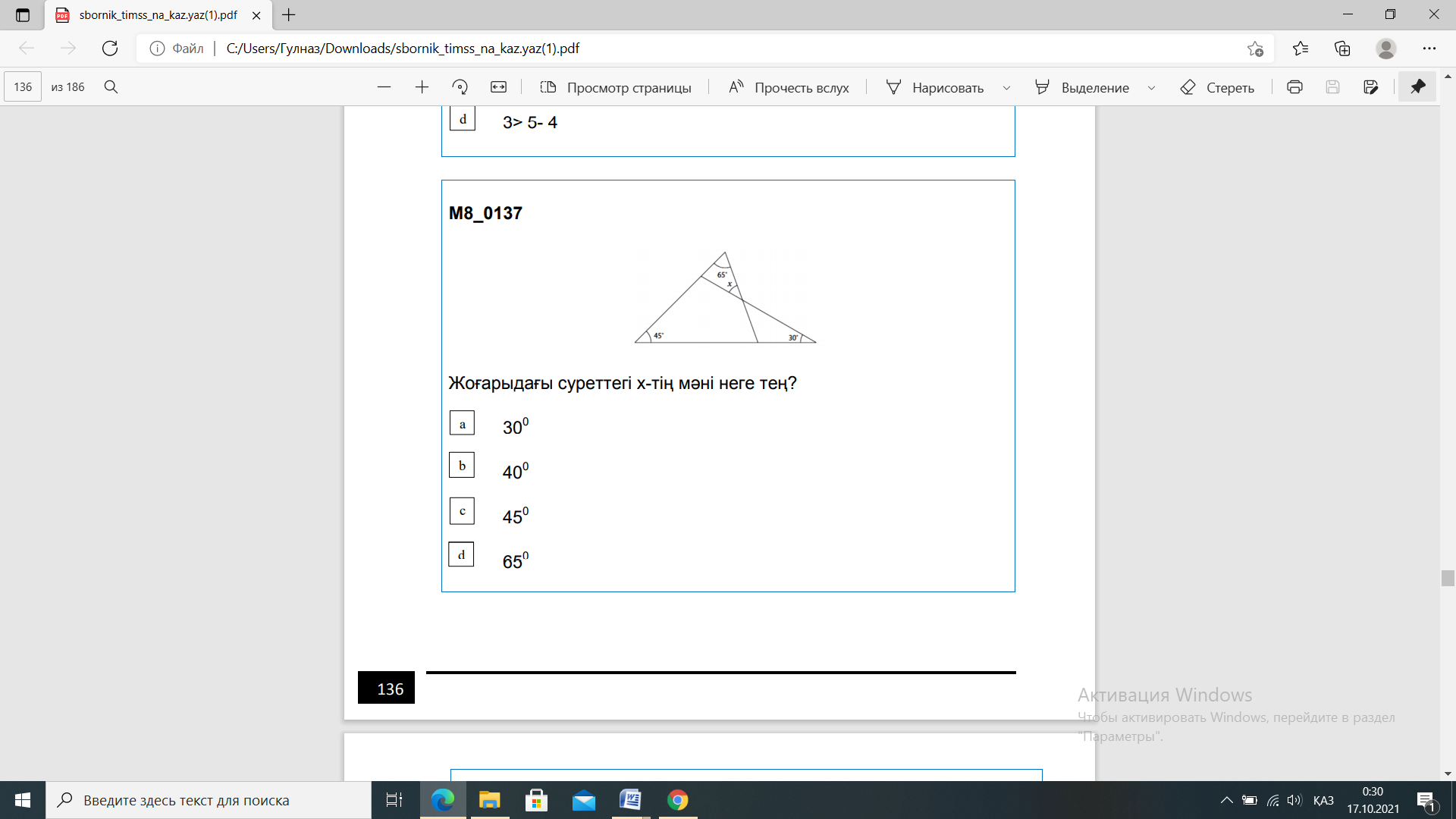Click the Стереть eraser button
1456x819 pixels.
(x=1217, y=87)
